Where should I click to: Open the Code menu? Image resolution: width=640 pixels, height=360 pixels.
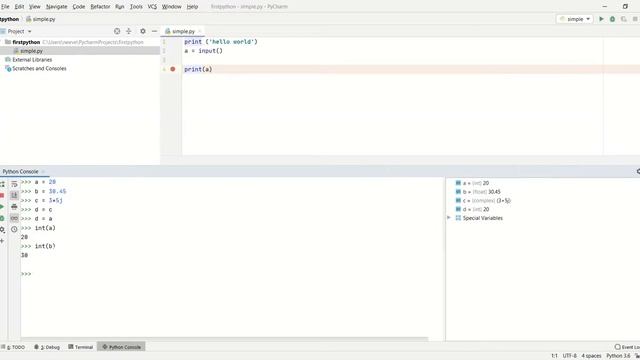pyautogui.click(x=79, y=7)
